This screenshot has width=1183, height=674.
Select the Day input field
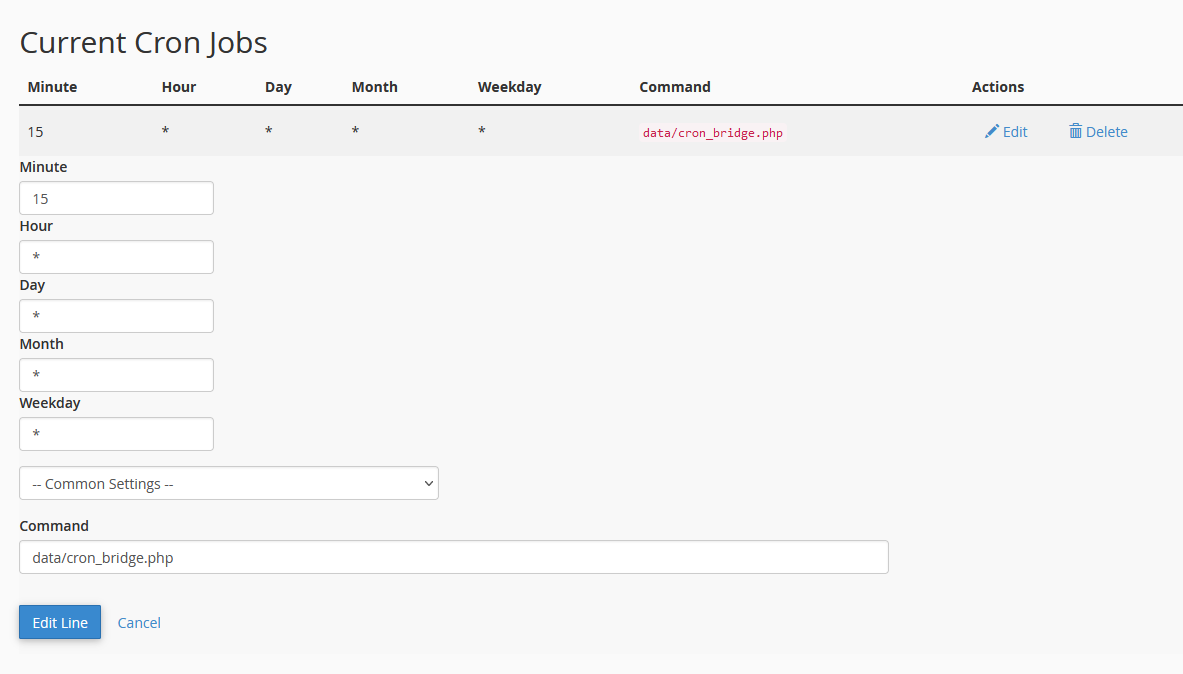(116, 316)
